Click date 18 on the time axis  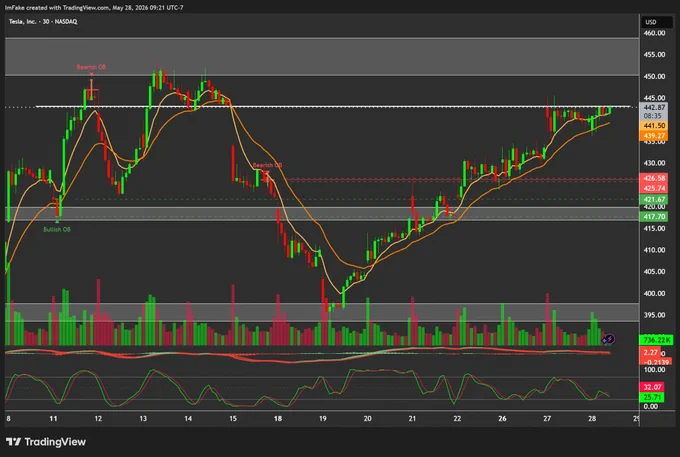[x=278, y=418]
